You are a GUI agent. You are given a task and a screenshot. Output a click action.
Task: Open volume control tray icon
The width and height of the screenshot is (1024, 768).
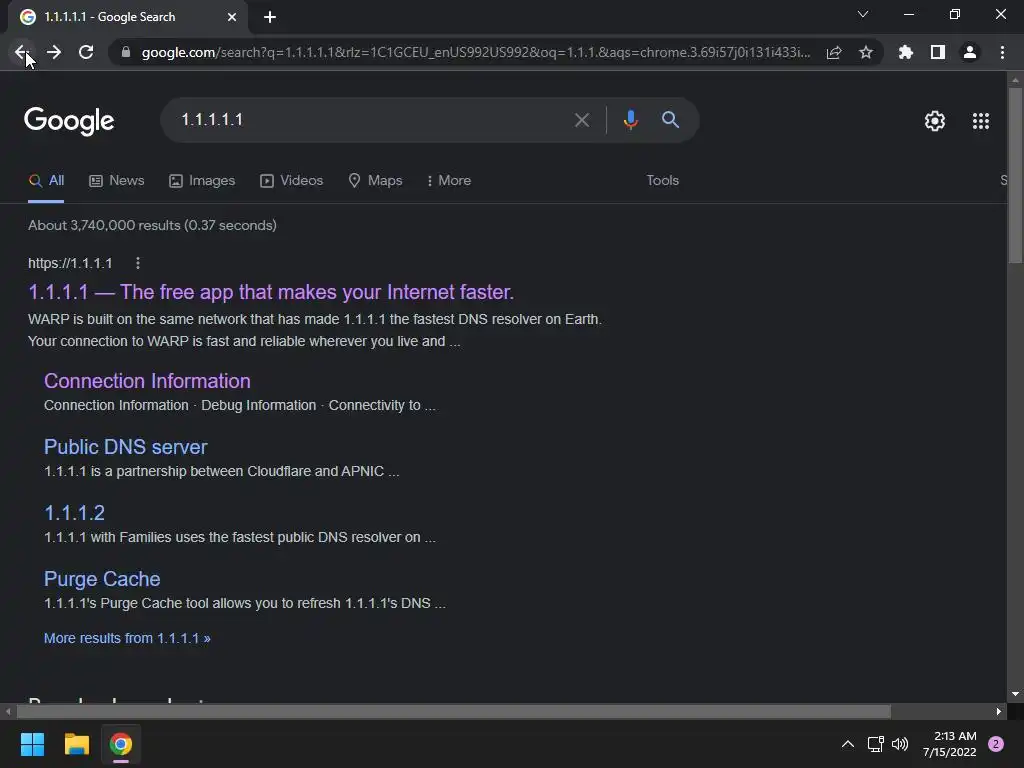tap(900, 744)
